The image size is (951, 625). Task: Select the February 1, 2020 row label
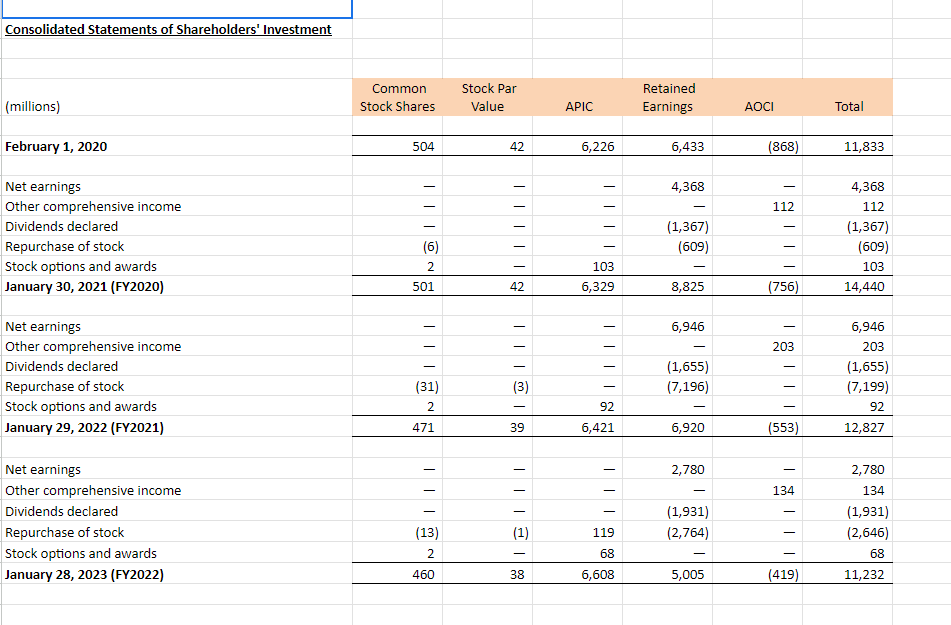coord(56,146)
